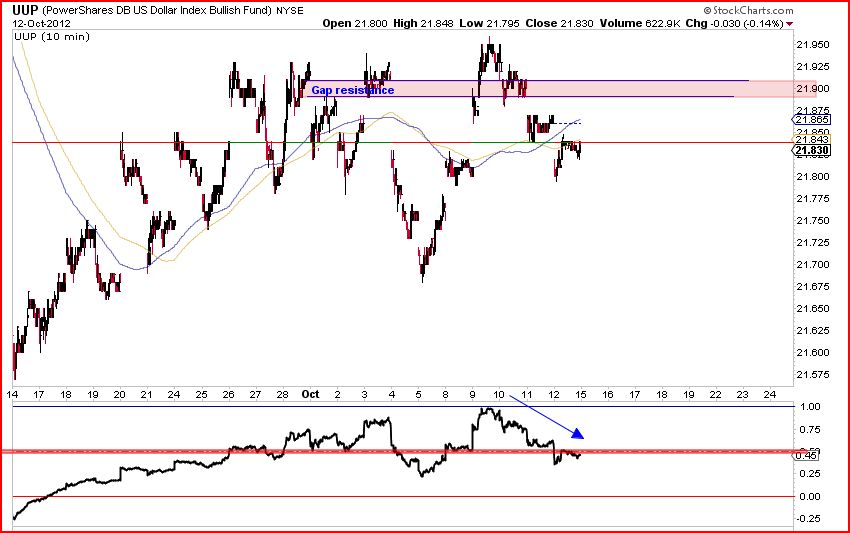This screenshot has height=533, width=850.
Task: Click the 22 date axis label
Action: [716, 394]
